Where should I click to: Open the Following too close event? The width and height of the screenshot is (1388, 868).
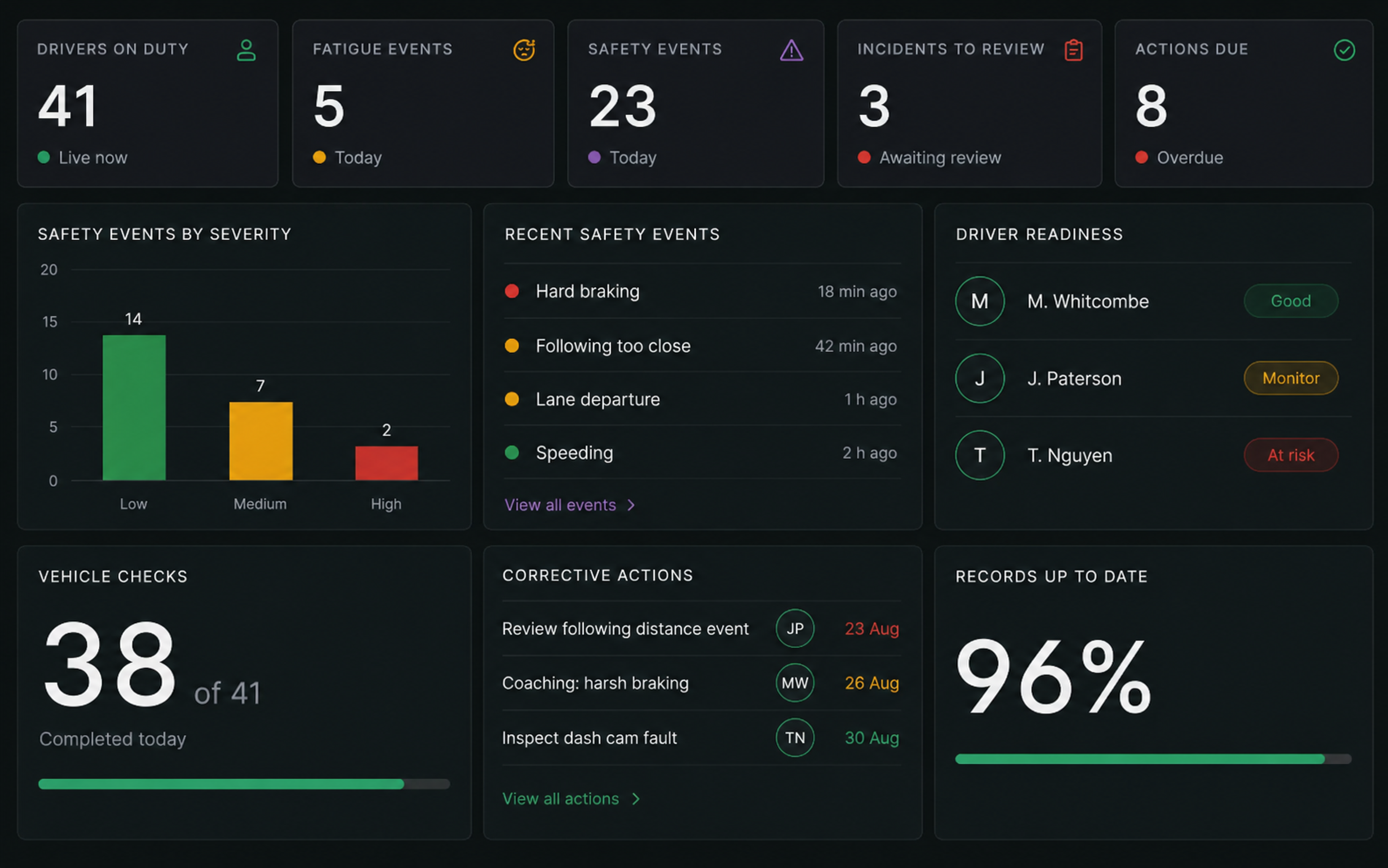(702, 345)
